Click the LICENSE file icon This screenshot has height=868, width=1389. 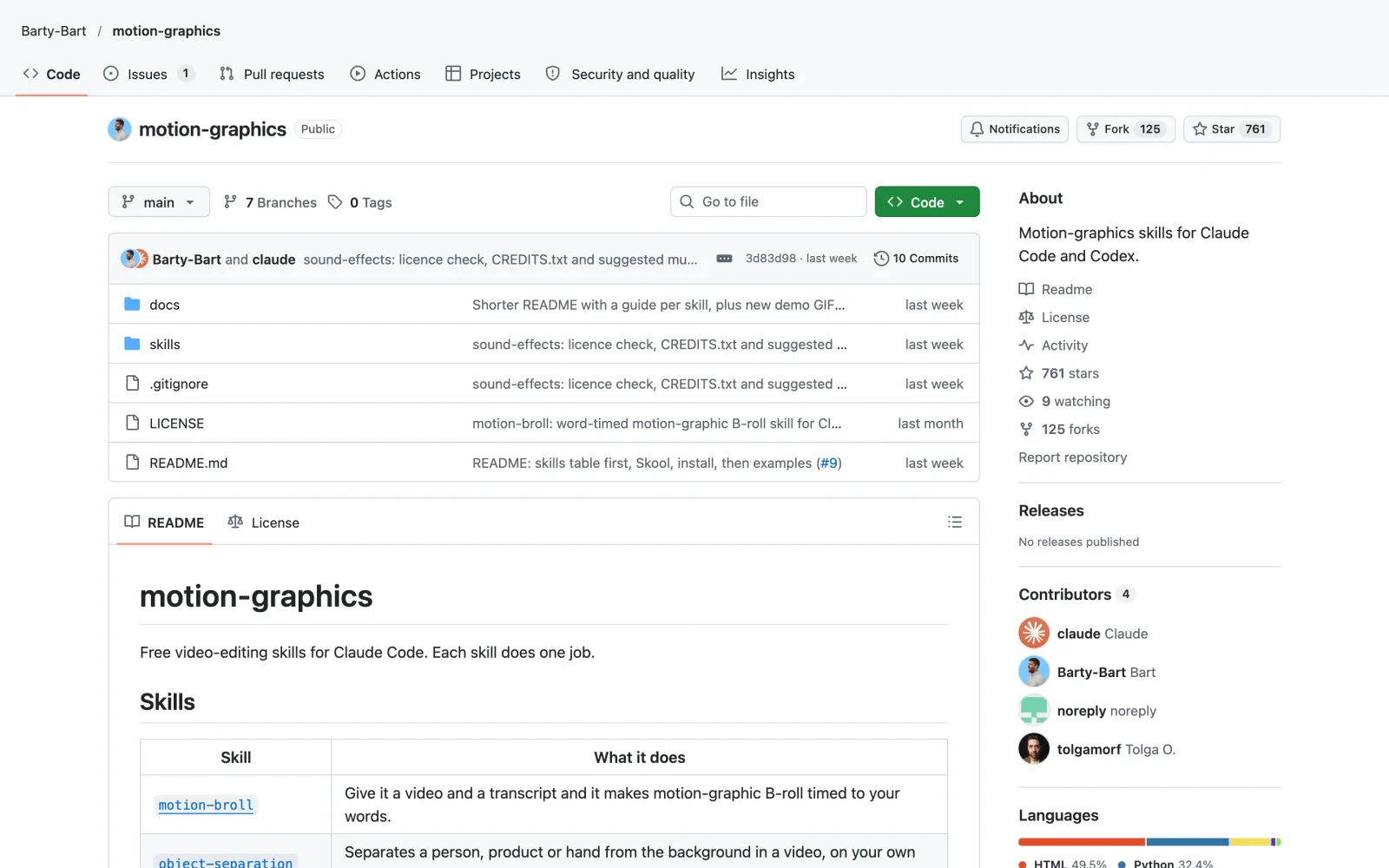[x=132, y=423]
